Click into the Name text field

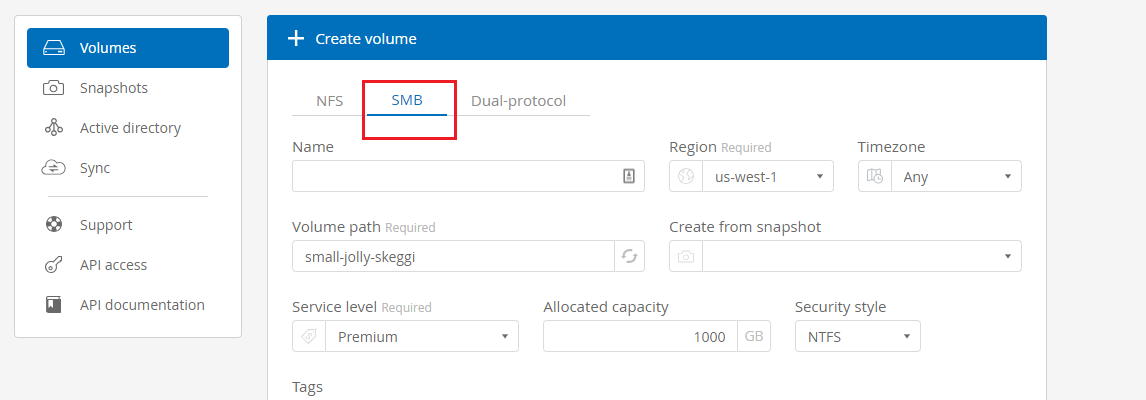click(455, 176)
